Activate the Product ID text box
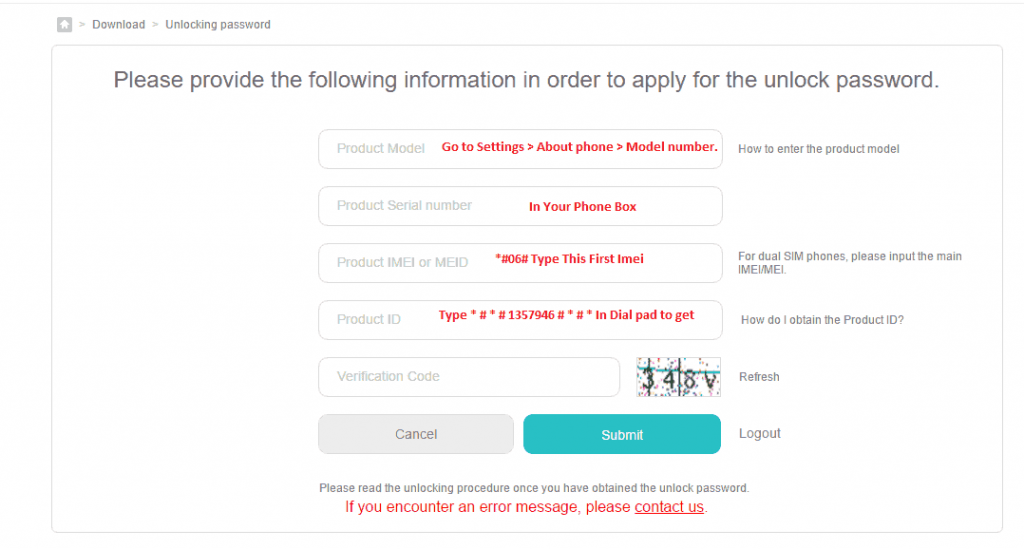 coord(520,320)
